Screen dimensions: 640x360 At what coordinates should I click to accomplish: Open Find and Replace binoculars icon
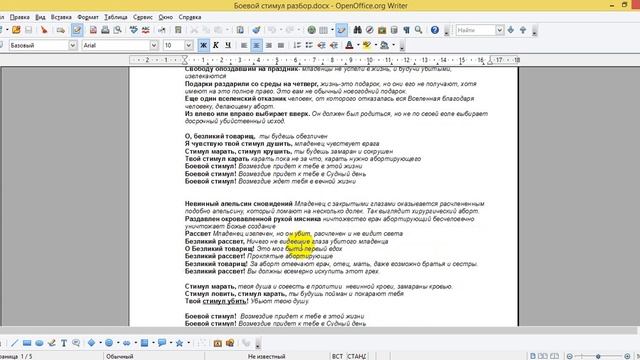[x=358, y=30]
